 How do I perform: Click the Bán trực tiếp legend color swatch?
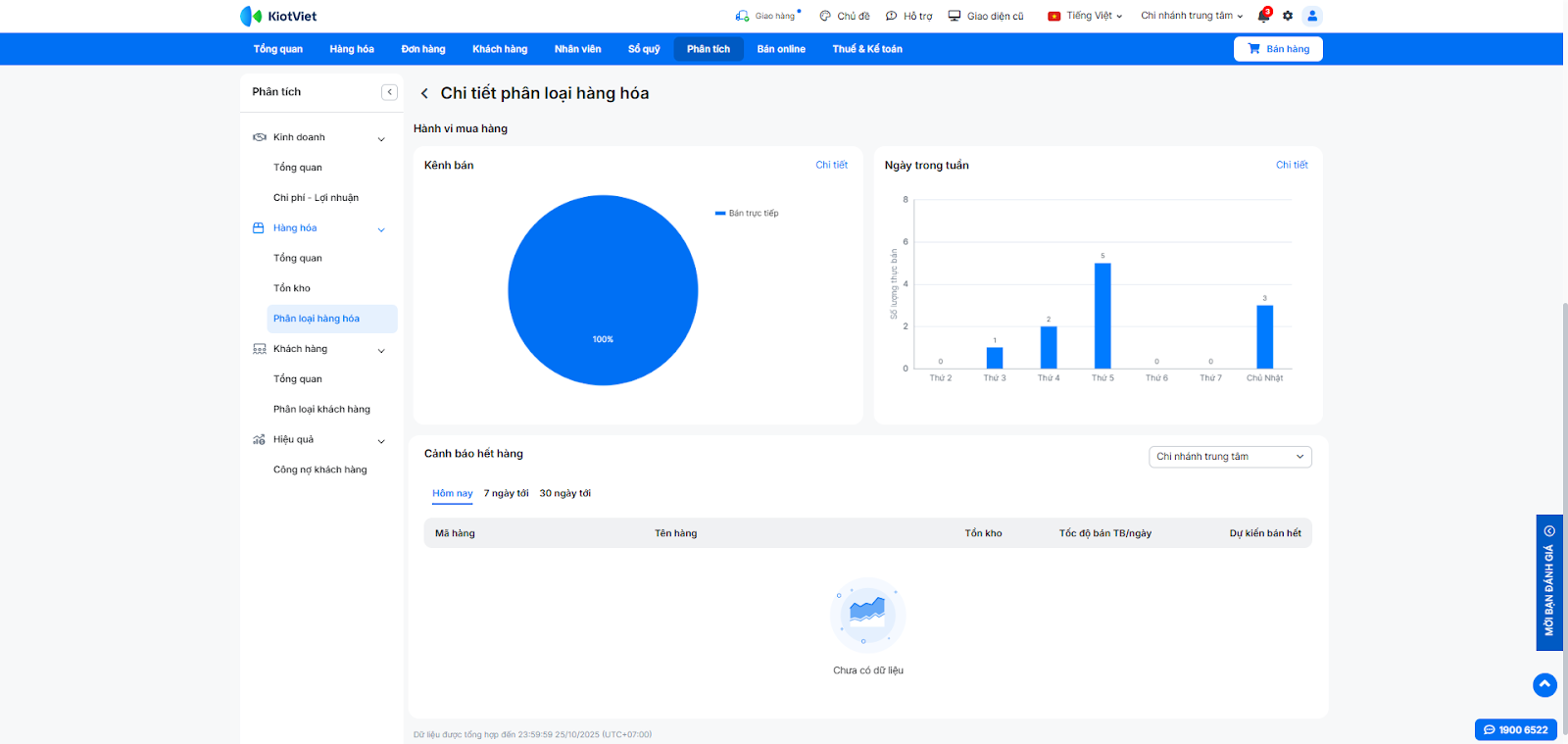720,213
